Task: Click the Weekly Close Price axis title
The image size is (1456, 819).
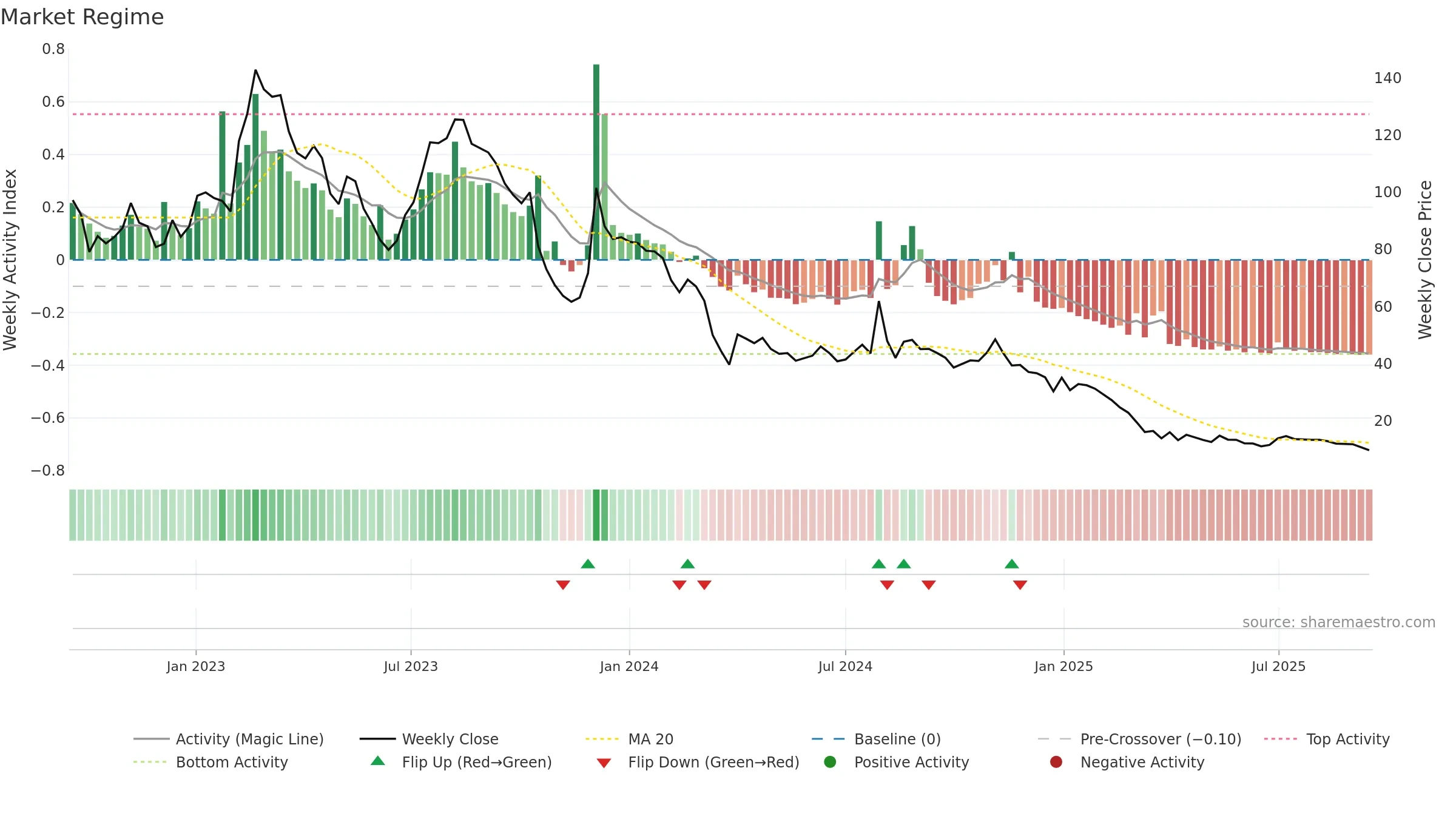Action: 1425,260
